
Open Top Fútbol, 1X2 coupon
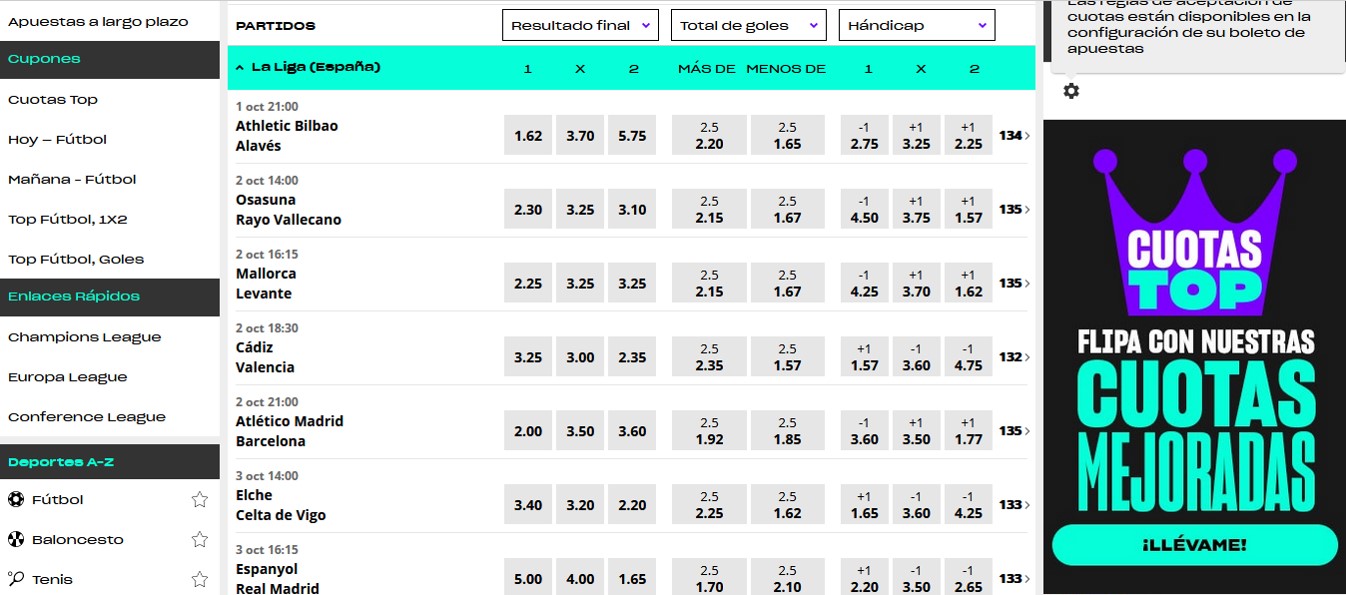click(68, 219)
